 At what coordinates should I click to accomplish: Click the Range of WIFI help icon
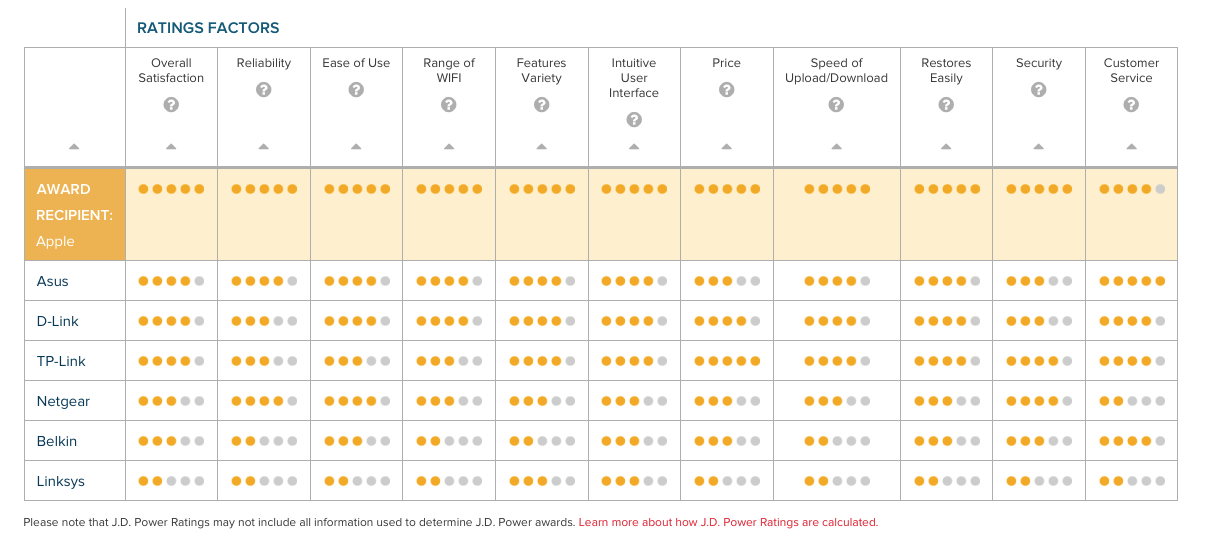449,105
